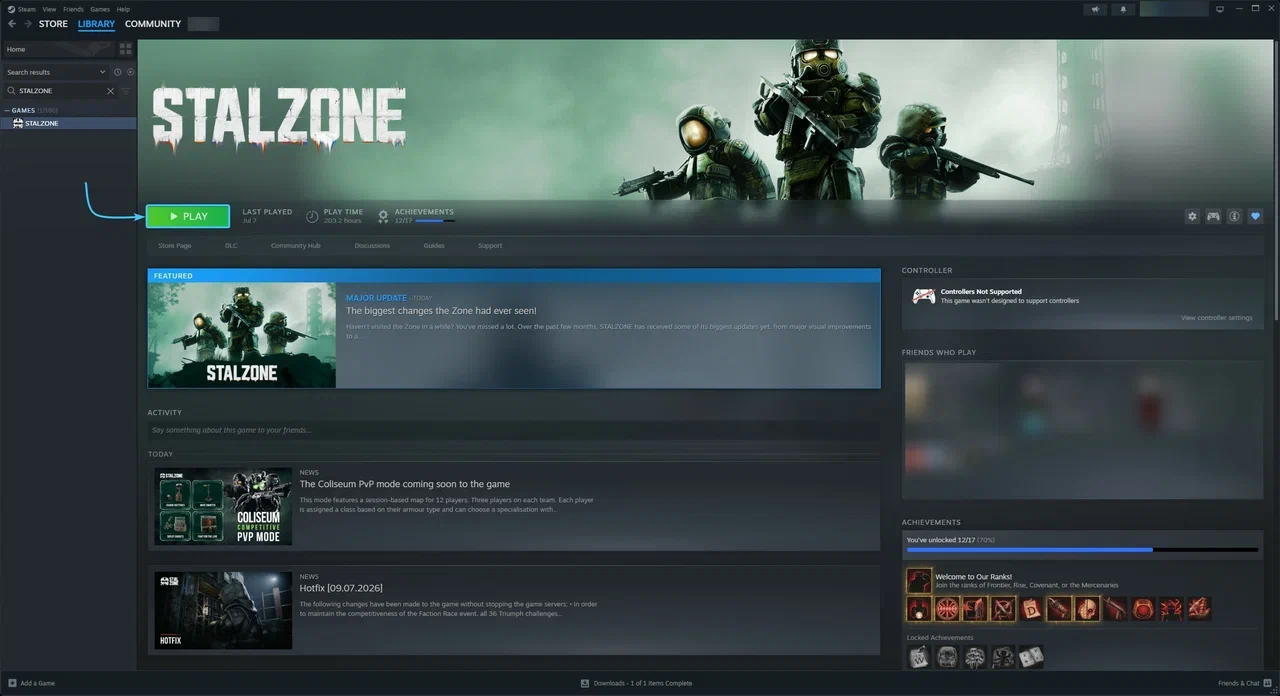This screenshot has height=696, width=1280.
Task: Click the recent activity clock icon
Action: coord(118,72)
